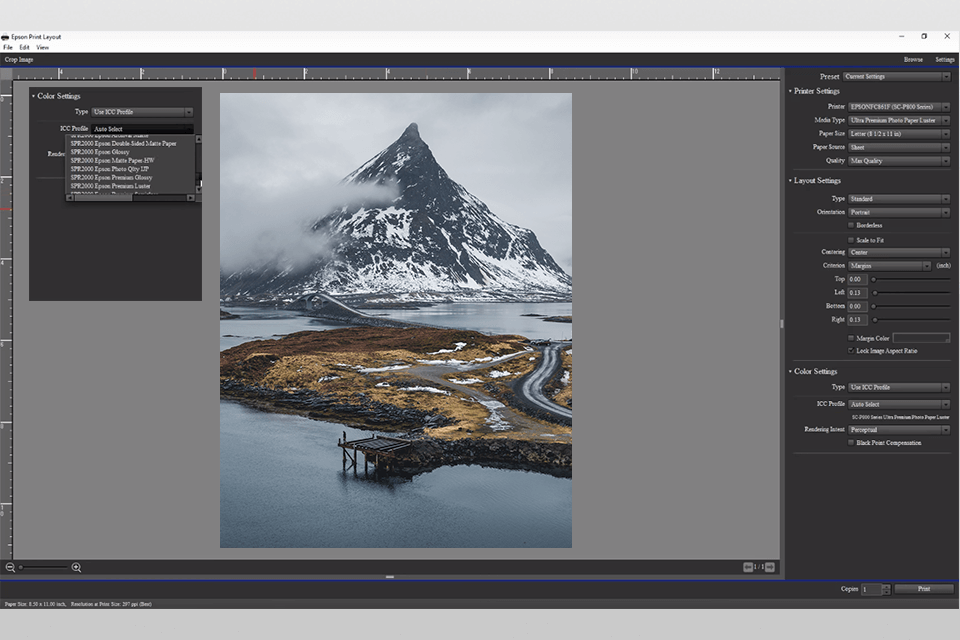Open the View menu
Viewport: 960px width, 640px height.
point(42,47)
